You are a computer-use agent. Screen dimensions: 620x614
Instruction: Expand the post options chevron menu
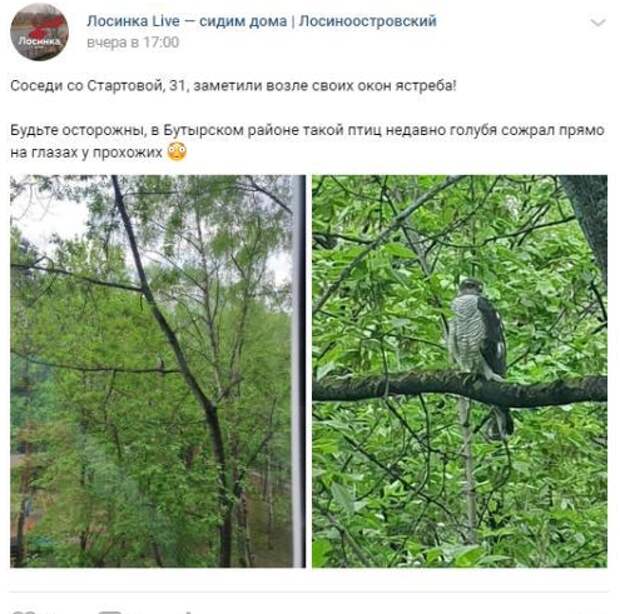[x=598, y=23]
